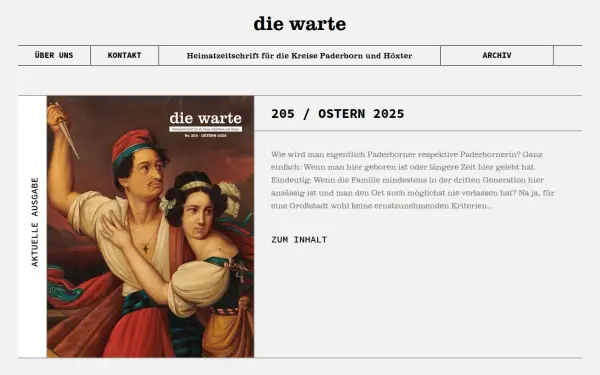Click the issue teaser paragraph about Paderborner

click(412, 180)
